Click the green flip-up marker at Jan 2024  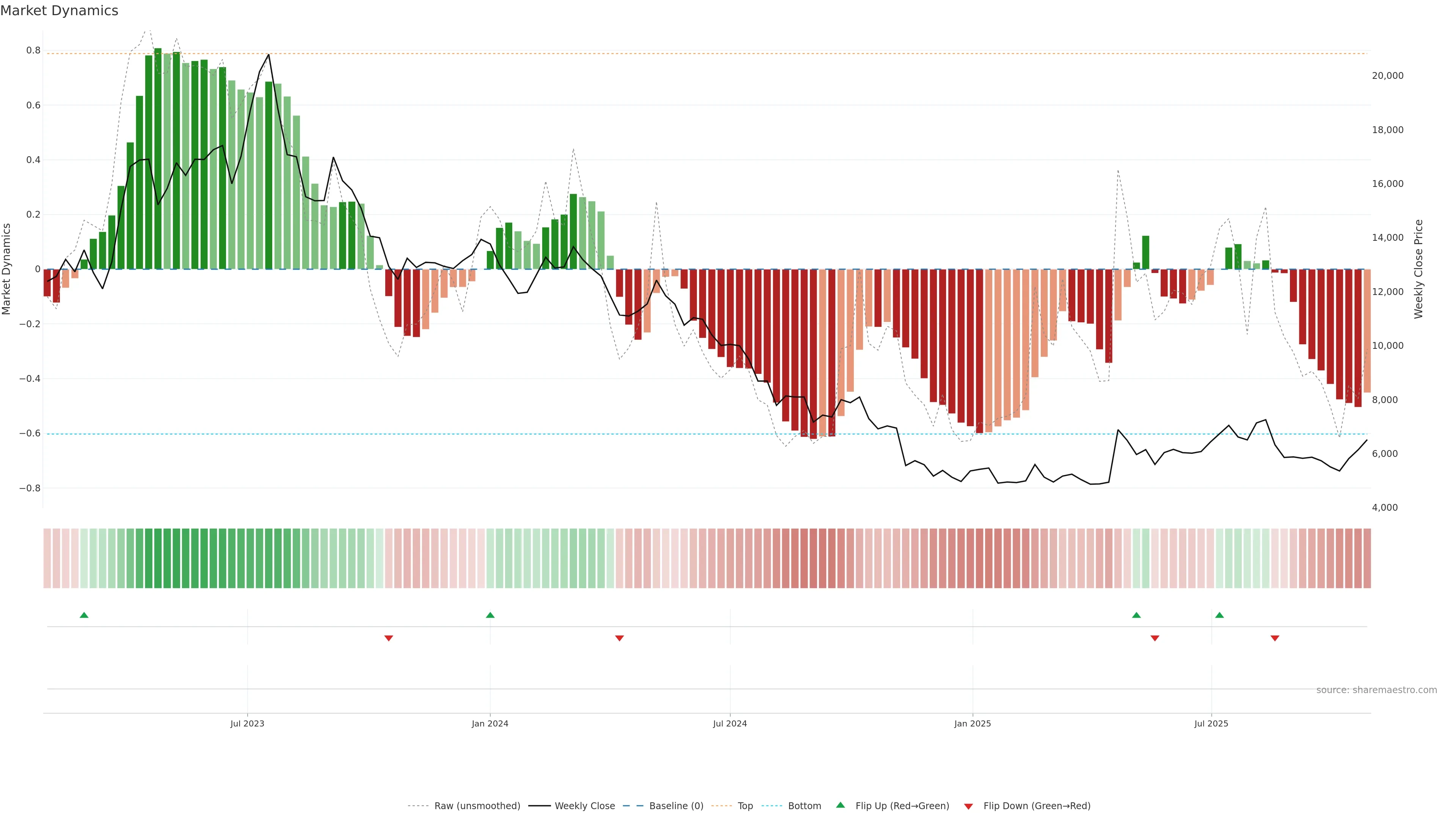[x=490, y=615]
